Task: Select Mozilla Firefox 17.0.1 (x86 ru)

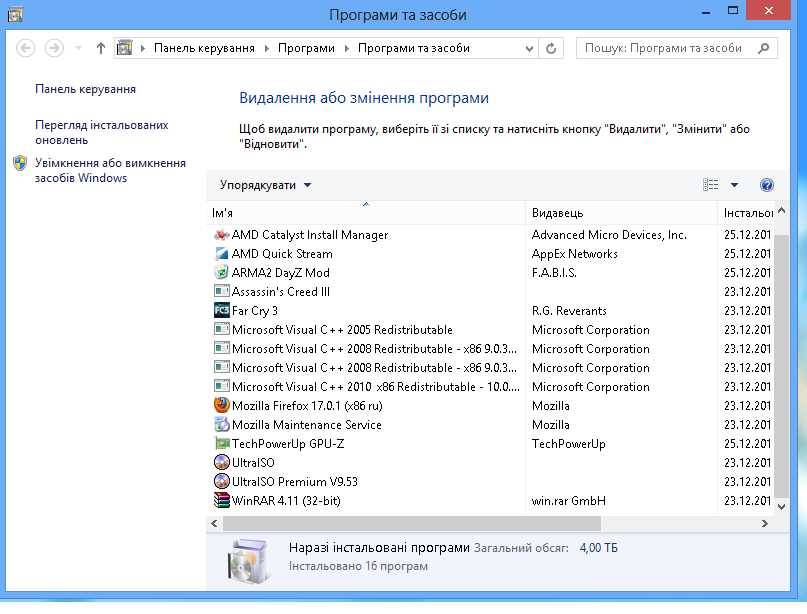Action: [x=492, y=406]
